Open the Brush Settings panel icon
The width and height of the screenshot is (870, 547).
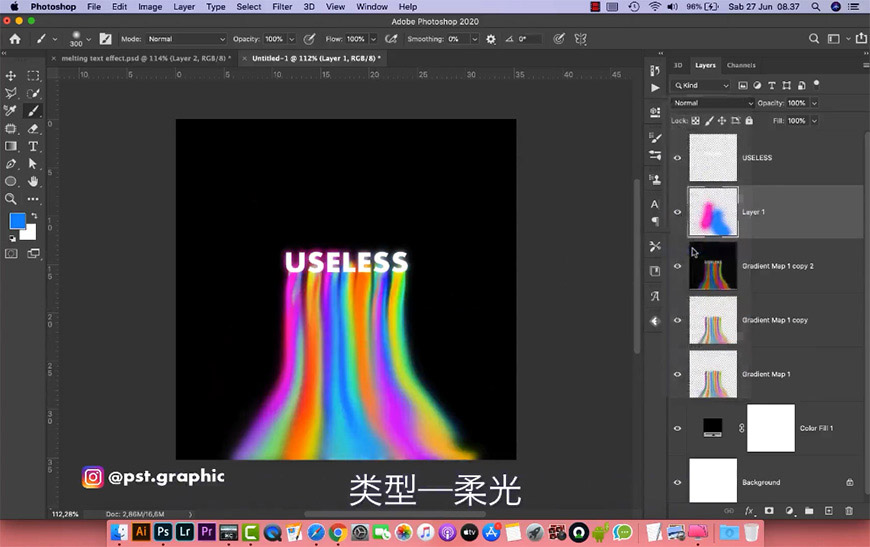pos(105,39)
